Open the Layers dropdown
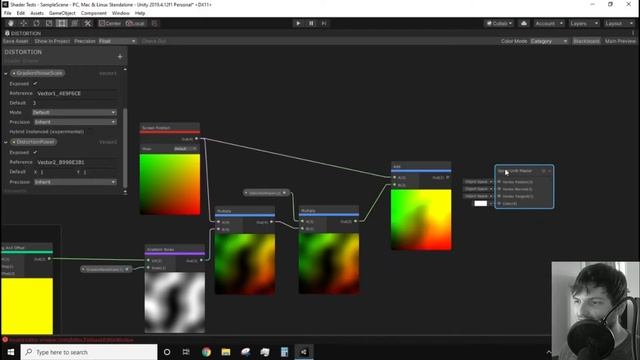Screen dimensions: 640x360 tap(584, 23)
